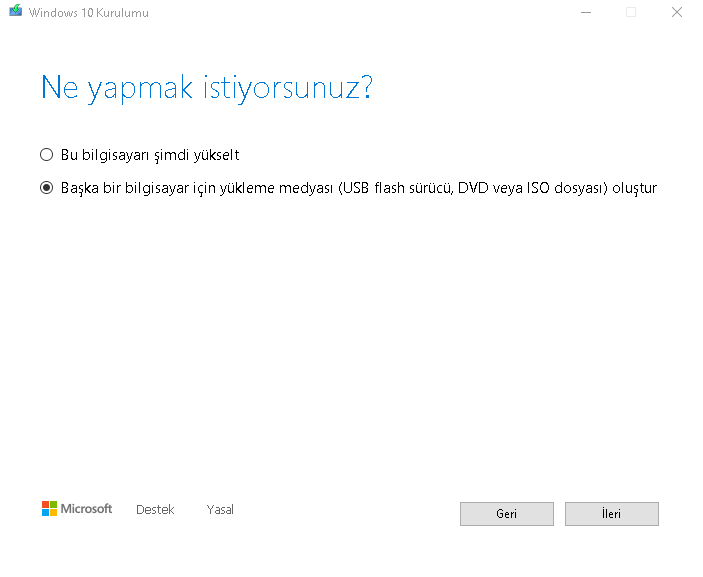This screenshot has width=703, height=577.
Task: Click the "Windows 10 Kurulumu" title text
Action: click(89, 13)
